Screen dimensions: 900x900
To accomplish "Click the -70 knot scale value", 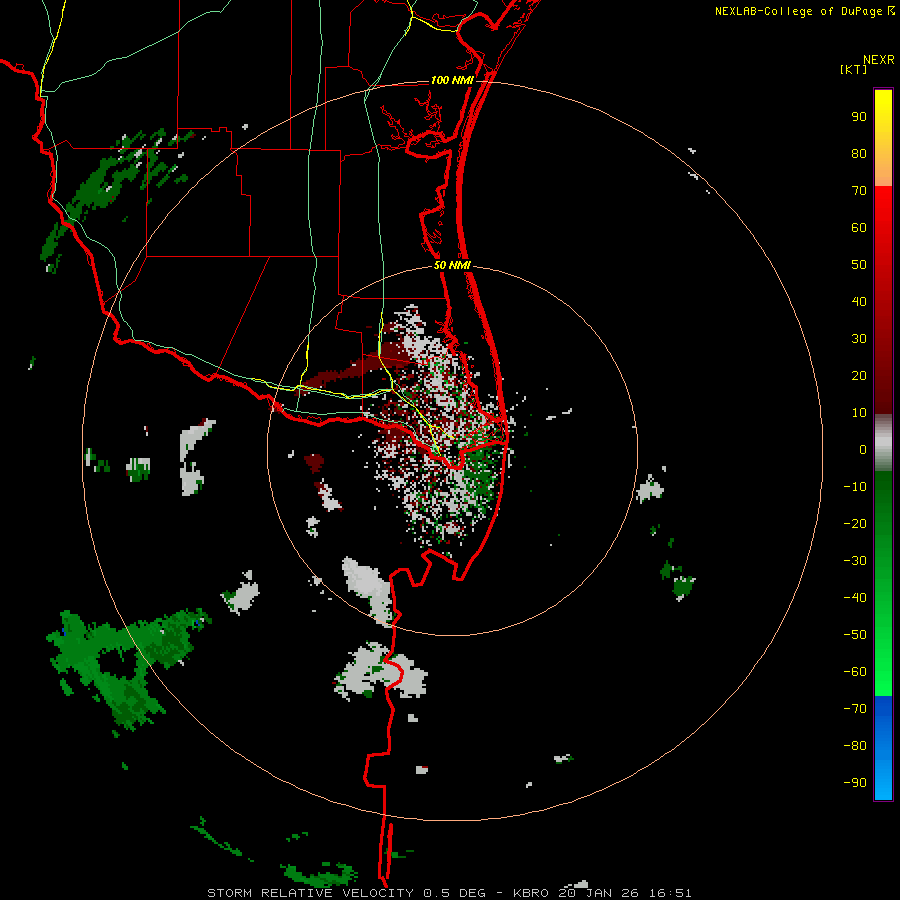I will [x=855, y=709].
